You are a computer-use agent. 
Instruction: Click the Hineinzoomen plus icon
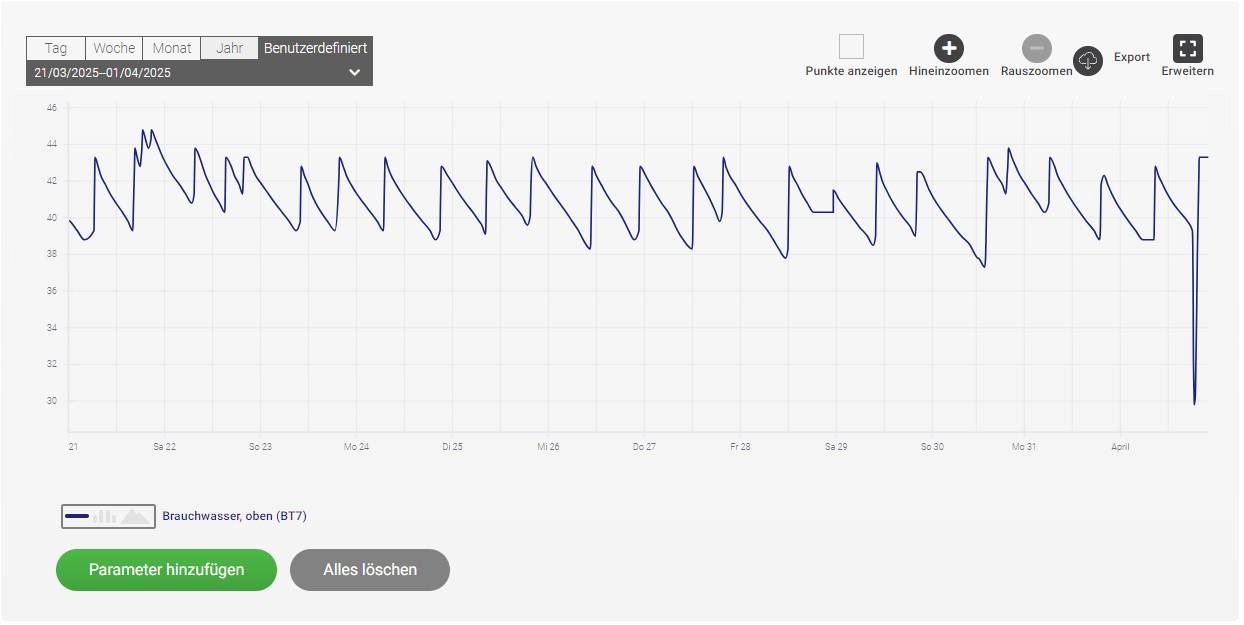point(948,48)
